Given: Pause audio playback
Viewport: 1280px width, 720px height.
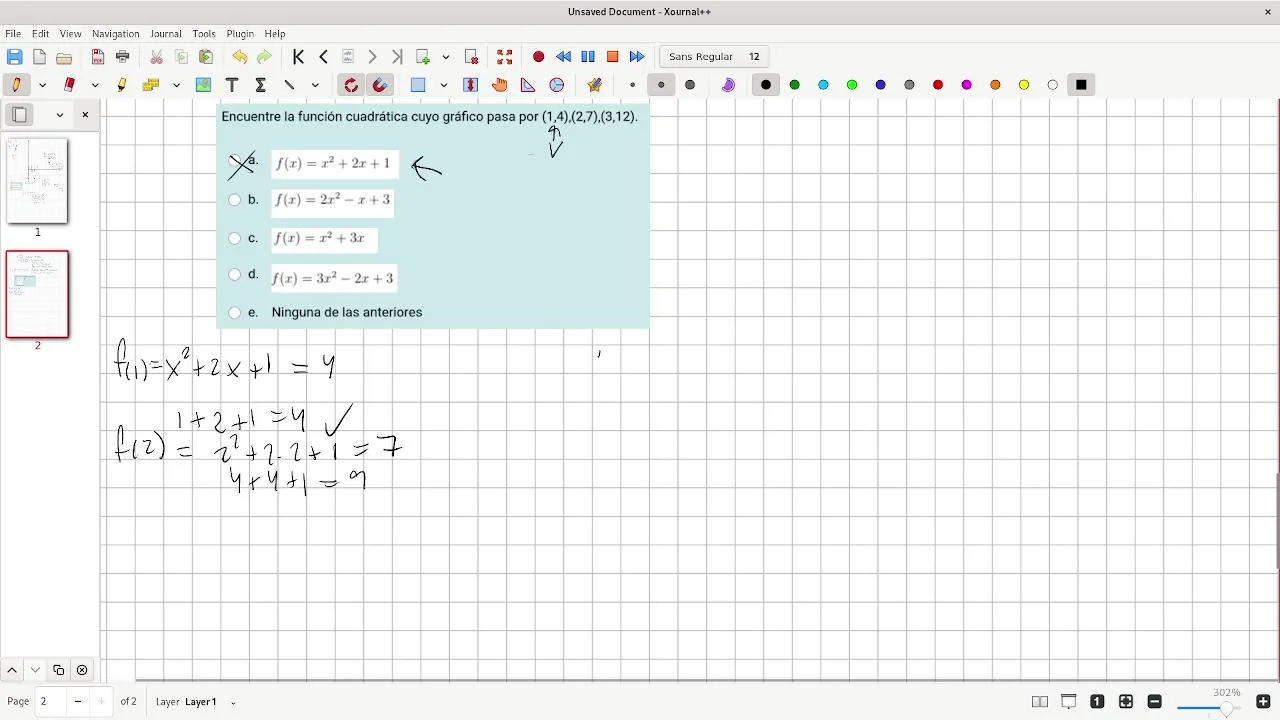Looking at the screenshot, I should (588, 57).
